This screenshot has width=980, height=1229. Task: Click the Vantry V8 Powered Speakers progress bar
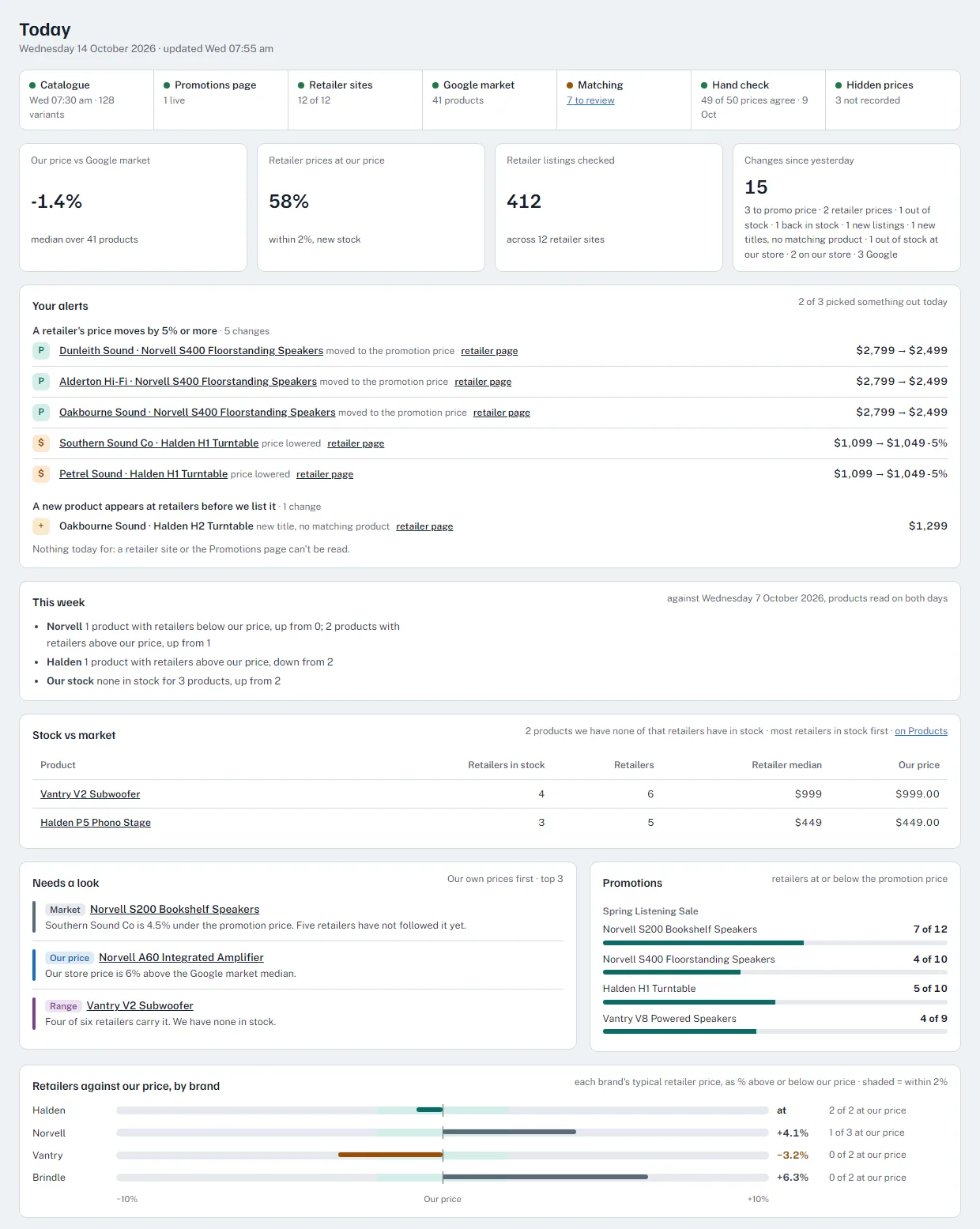coord(775,1031)
